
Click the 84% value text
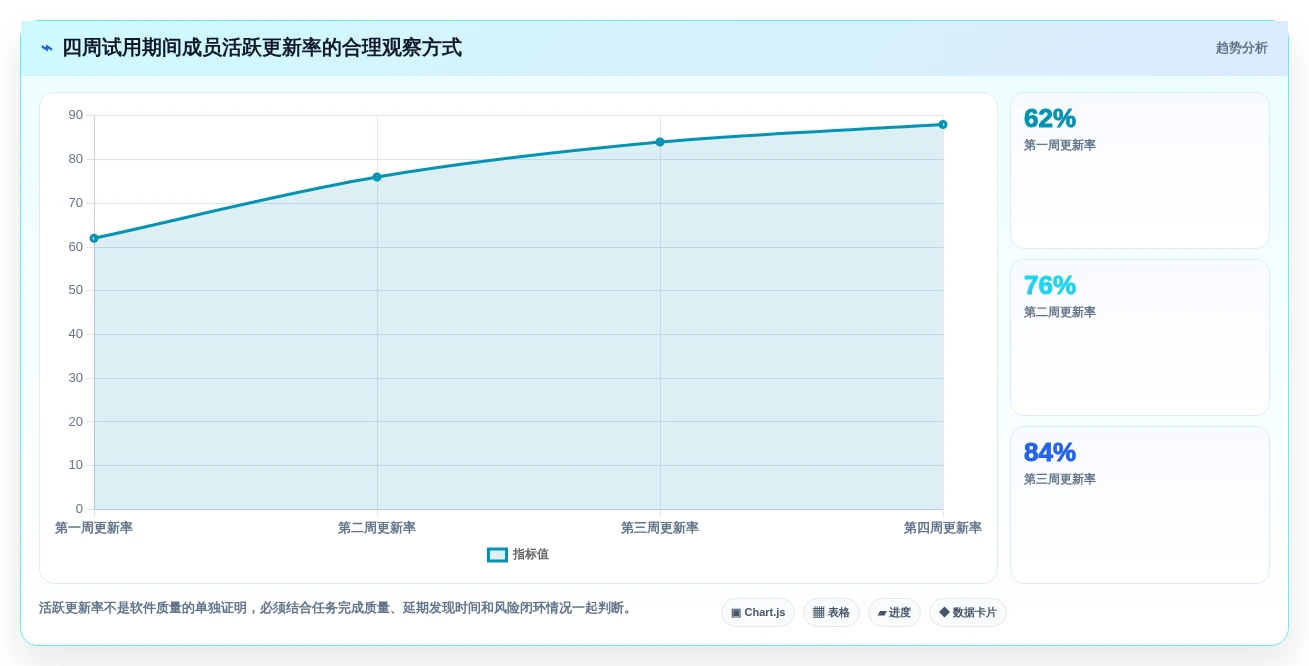1050,452
